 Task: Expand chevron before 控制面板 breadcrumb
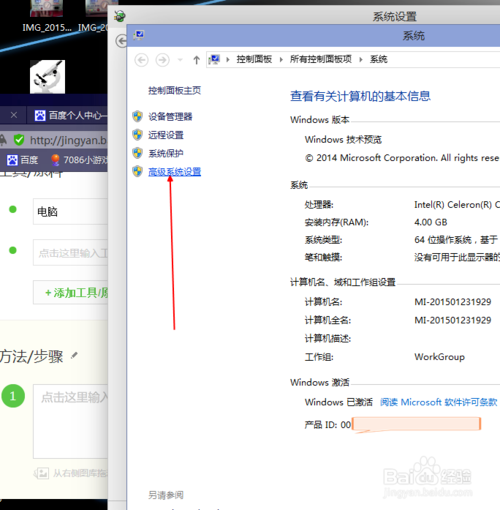tap(228, 60)
